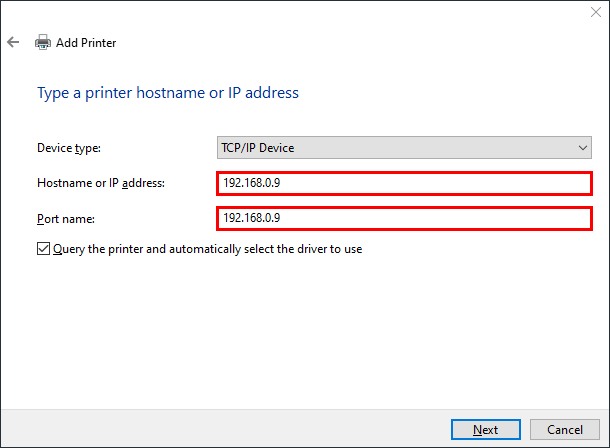The width and height of the screenshot is (610, 448).
Task: Click the empty area below the checkbox
Action: point(305,331)
